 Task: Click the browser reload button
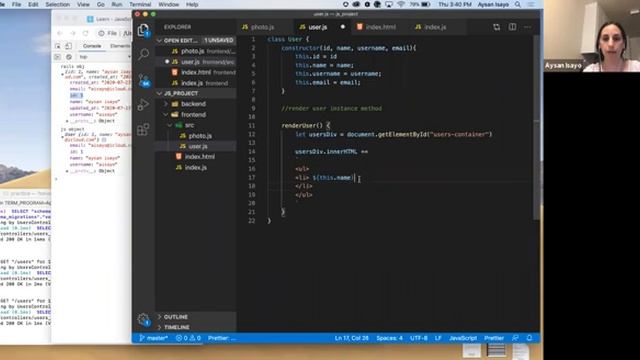point(85,33)
